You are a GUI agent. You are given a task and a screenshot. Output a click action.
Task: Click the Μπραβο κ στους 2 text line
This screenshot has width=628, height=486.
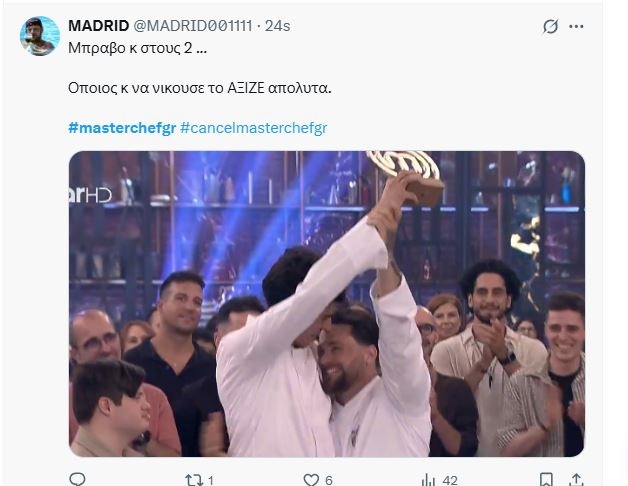(137, 48)
